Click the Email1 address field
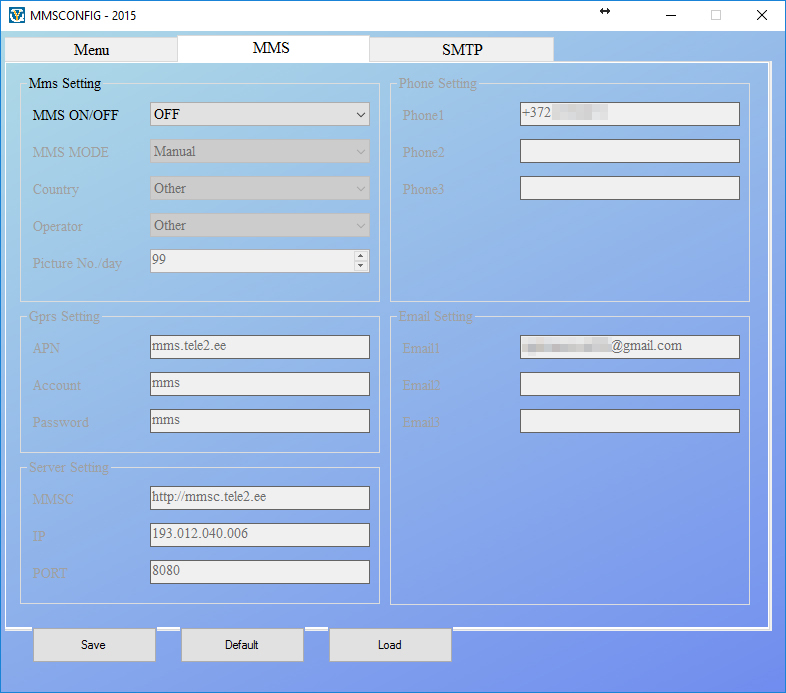 click(630, 347)
